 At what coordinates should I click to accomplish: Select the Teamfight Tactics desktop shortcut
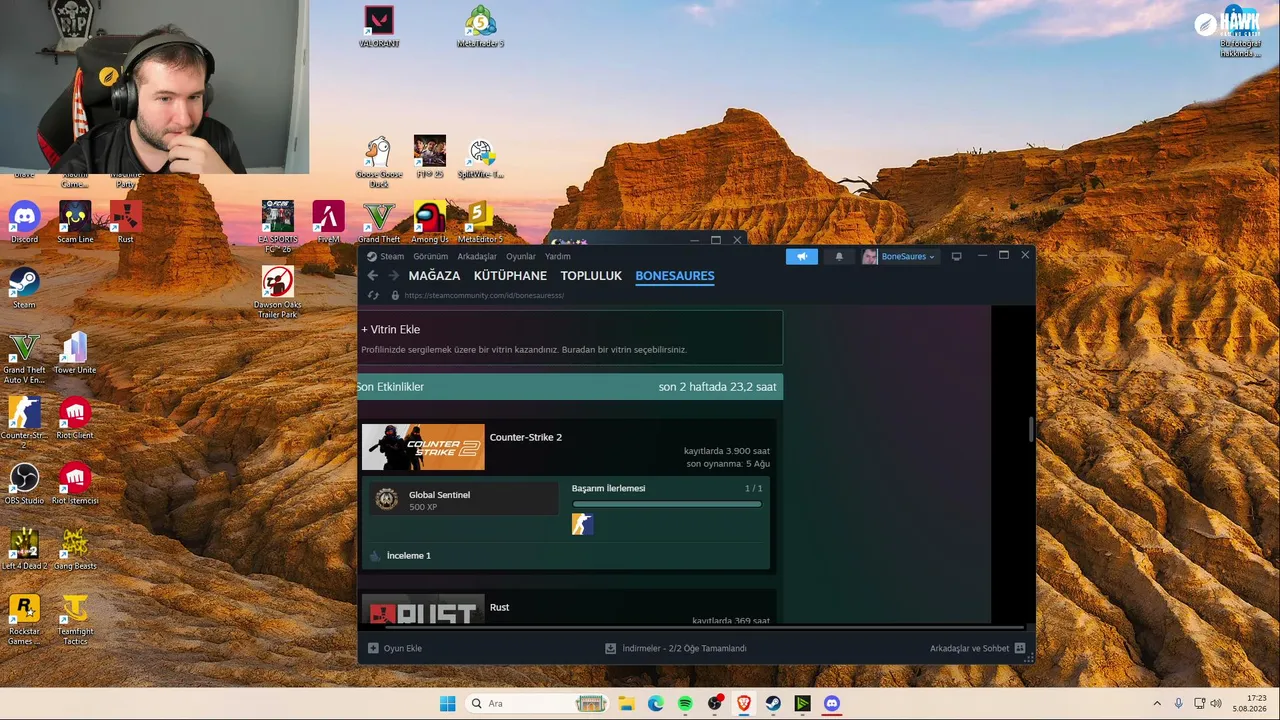pyautogui.click(x=75, y=618)
